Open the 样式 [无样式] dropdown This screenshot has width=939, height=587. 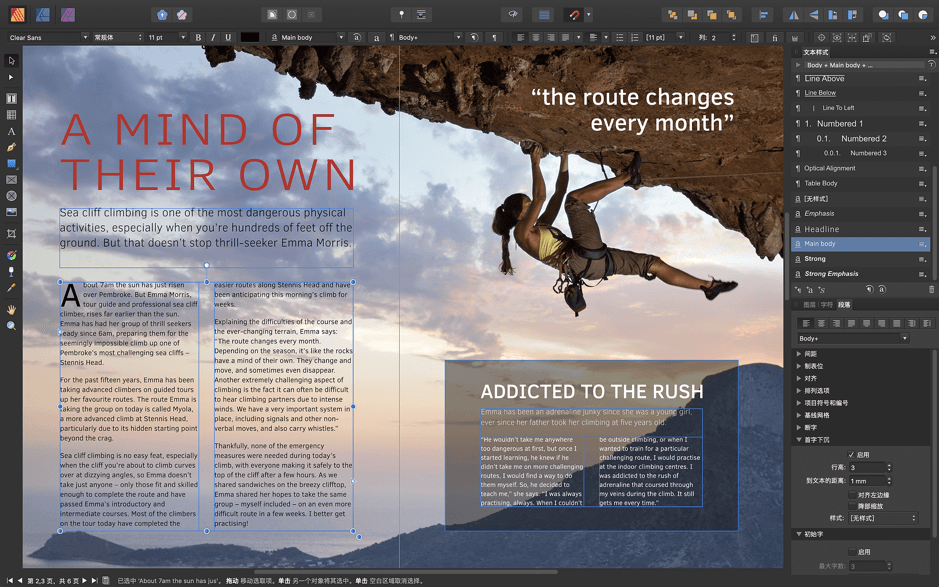coord(882,517)
